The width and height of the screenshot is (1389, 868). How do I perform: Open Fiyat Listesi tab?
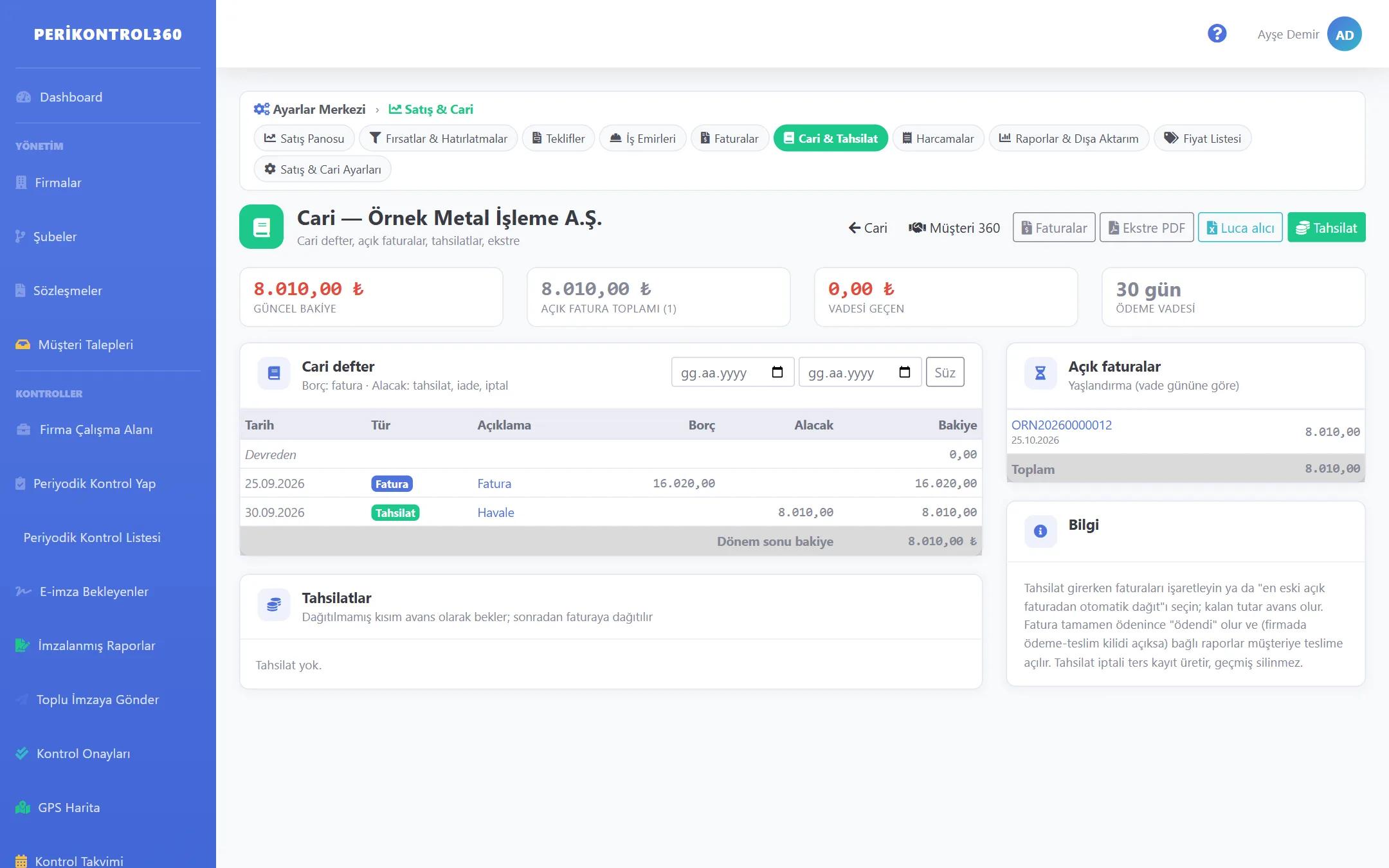(x=1203, y=138)
